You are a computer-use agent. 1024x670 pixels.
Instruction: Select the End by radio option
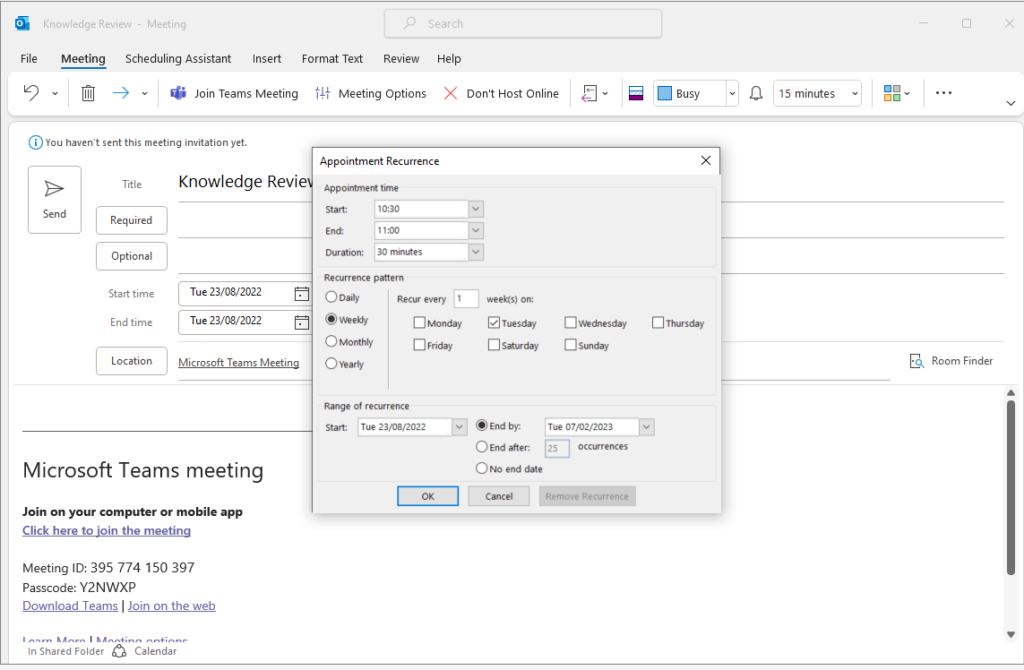482,425
